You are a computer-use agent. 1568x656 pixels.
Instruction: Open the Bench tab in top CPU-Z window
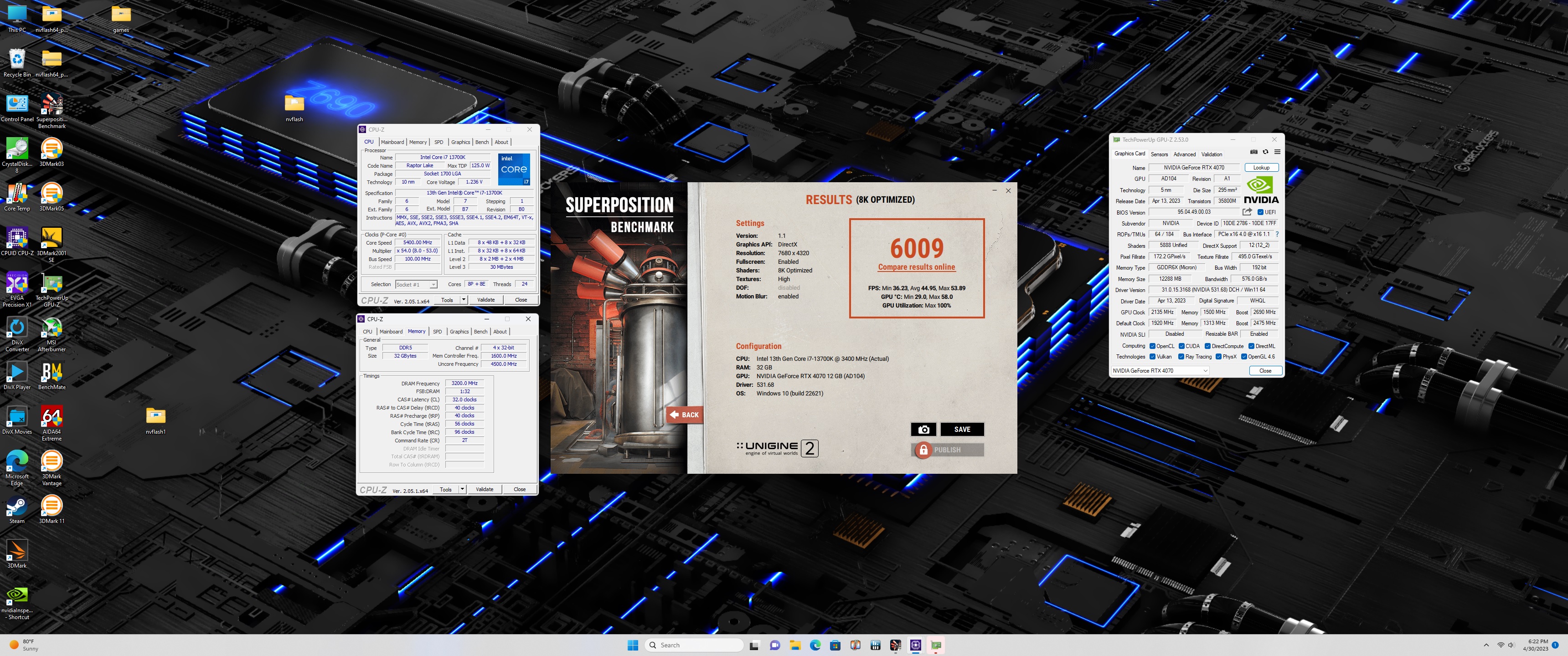[482, 143]
